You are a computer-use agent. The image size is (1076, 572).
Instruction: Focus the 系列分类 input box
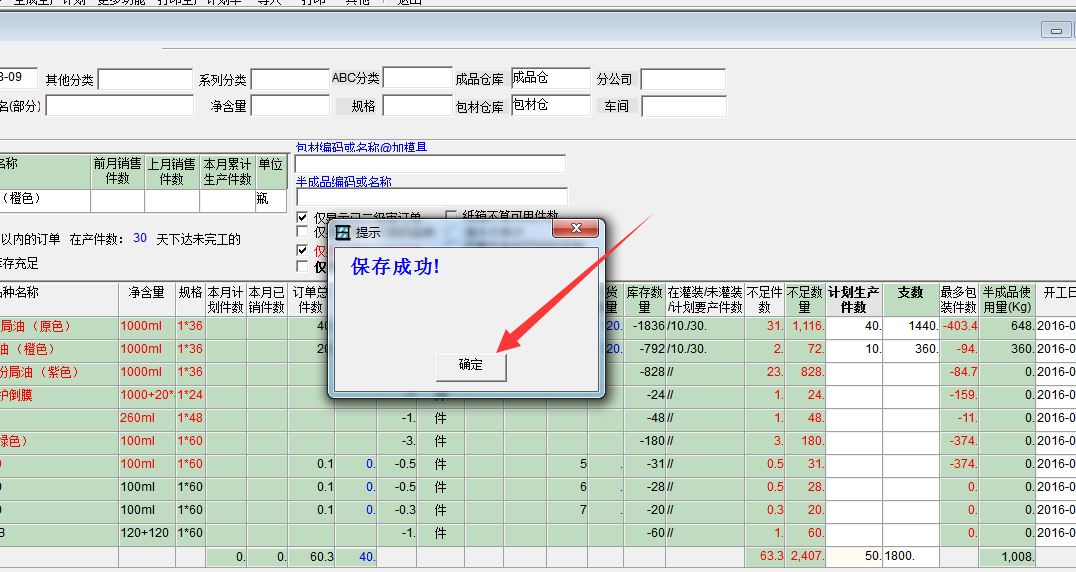(290, 80)
